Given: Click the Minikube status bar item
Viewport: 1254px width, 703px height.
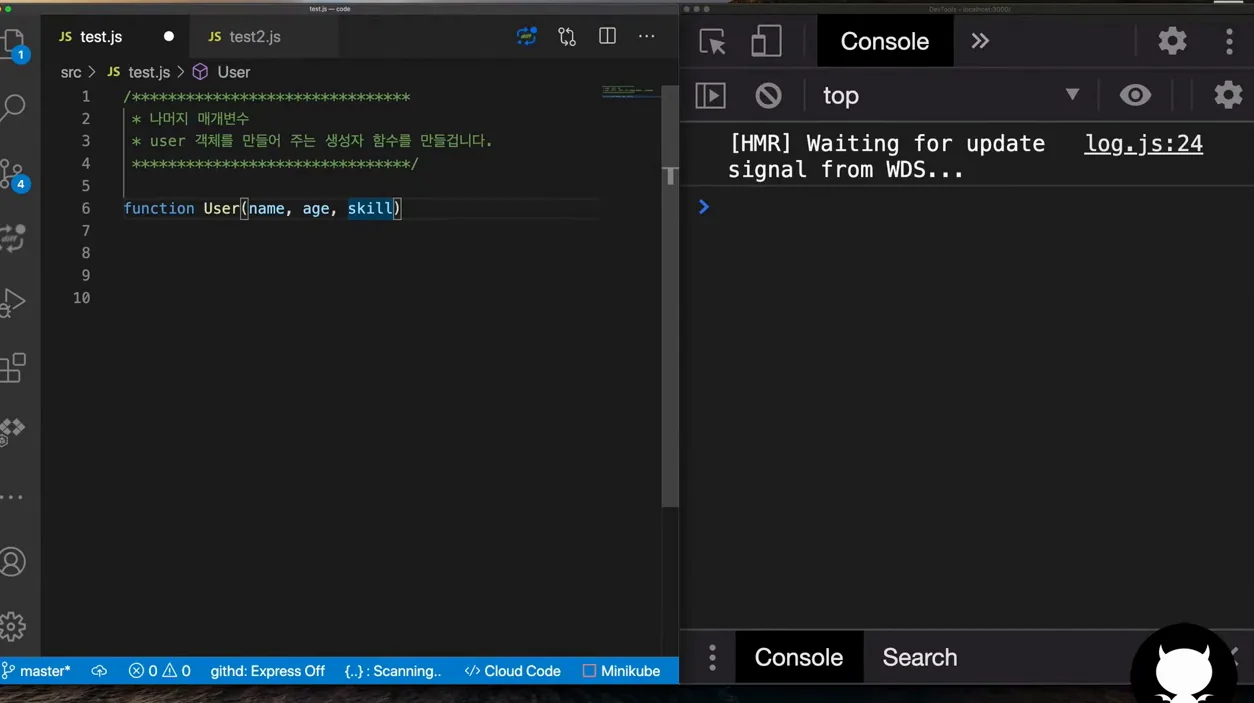Looking at the screenshot, I should 621,671.
